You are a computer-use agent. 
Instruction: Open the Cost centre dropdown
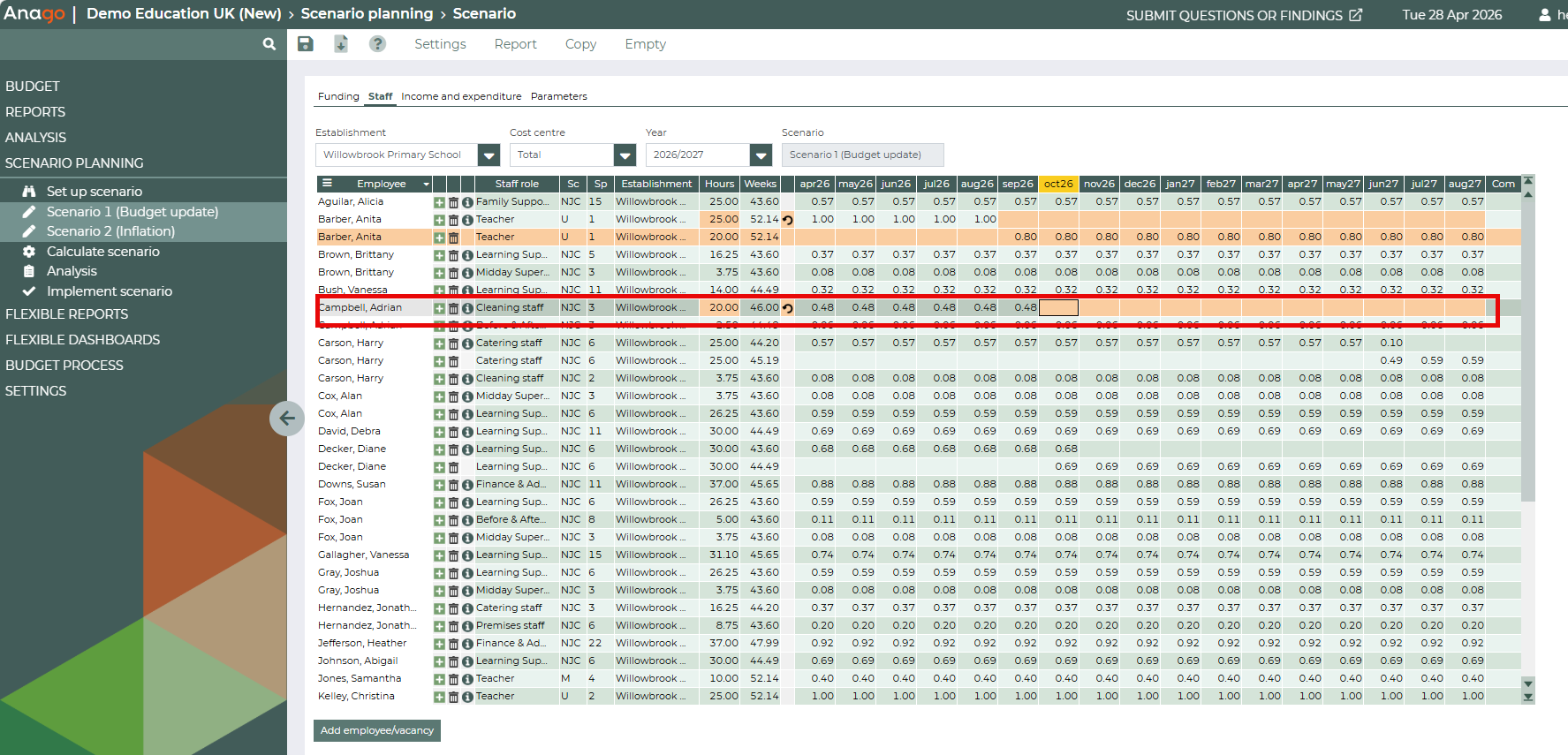coord(625,155)
